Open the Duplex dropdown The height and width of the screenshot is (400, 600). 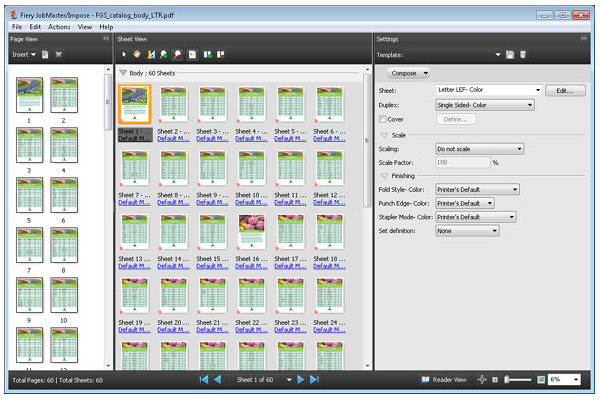click(x=484, y=105)
